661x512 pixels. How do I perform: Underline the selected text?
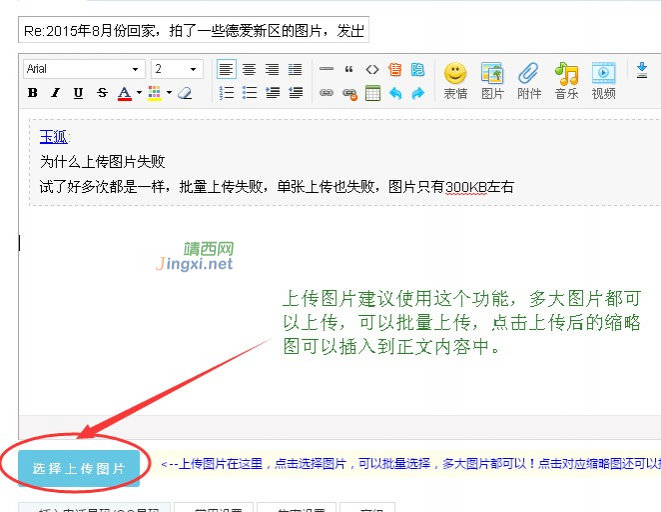point(78,93)
